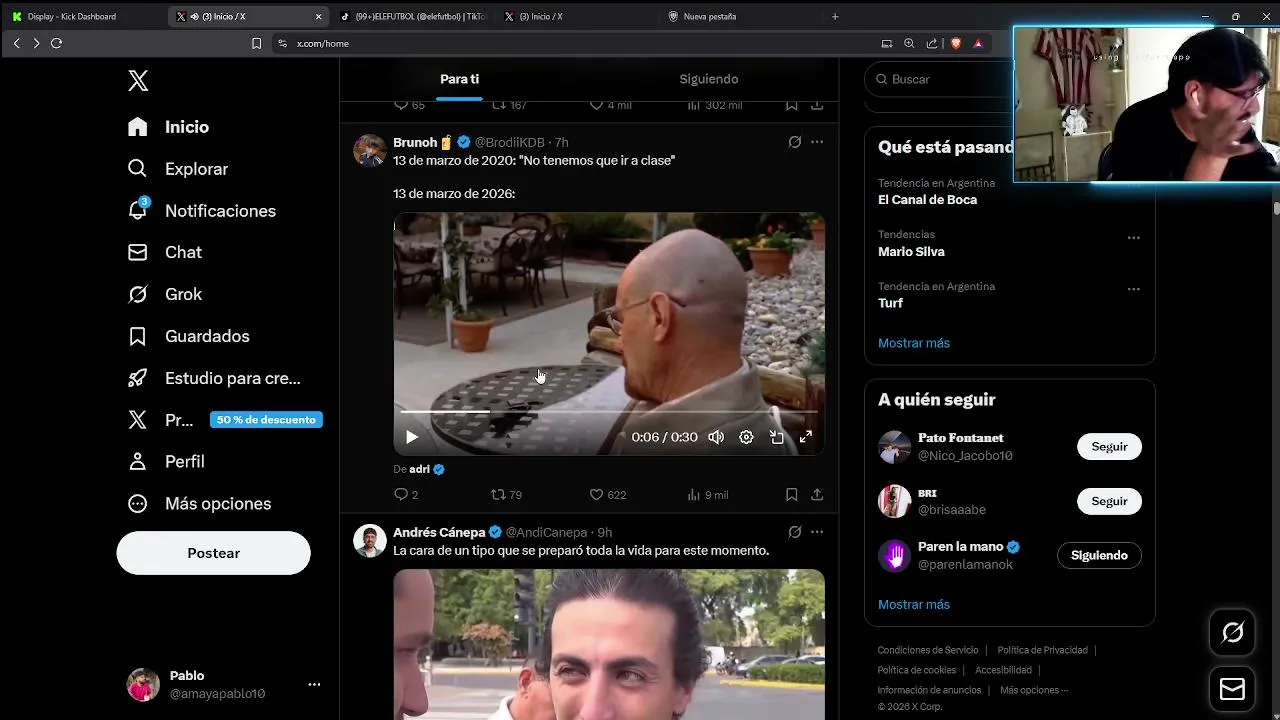Share Brunoh's post
1280x720 pixels.
(x=817, y=494)
